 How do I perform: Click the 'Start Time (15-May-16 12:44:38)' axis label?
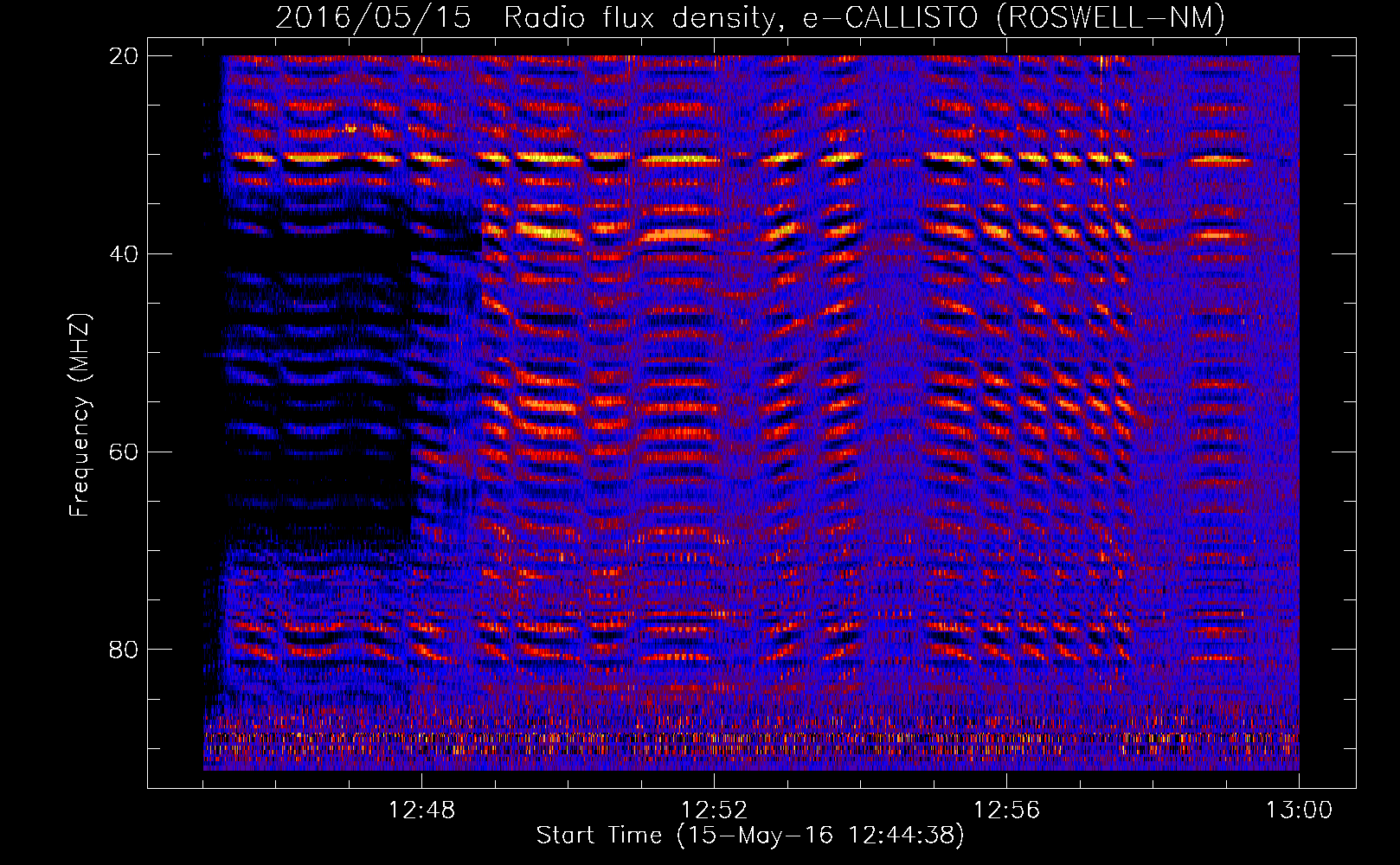750,836
